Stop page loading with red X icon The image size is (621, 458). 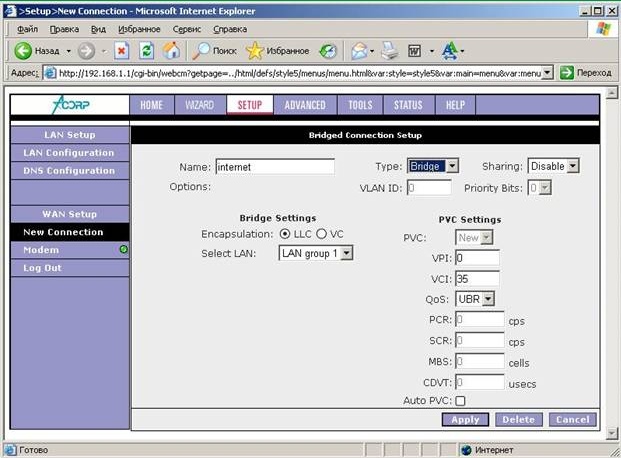click(x=121, y=51)
